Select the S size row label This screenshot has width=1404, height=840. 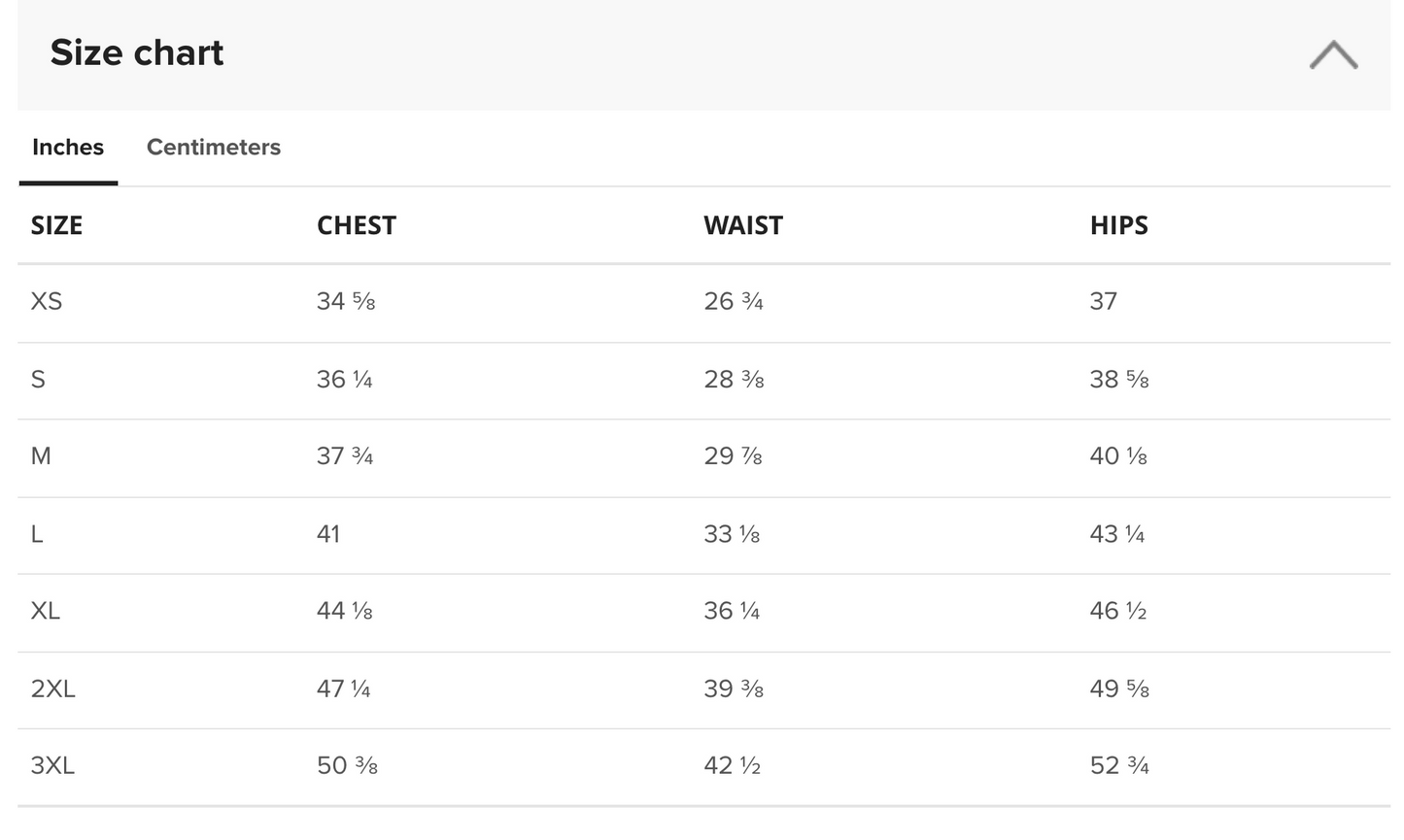38,379
